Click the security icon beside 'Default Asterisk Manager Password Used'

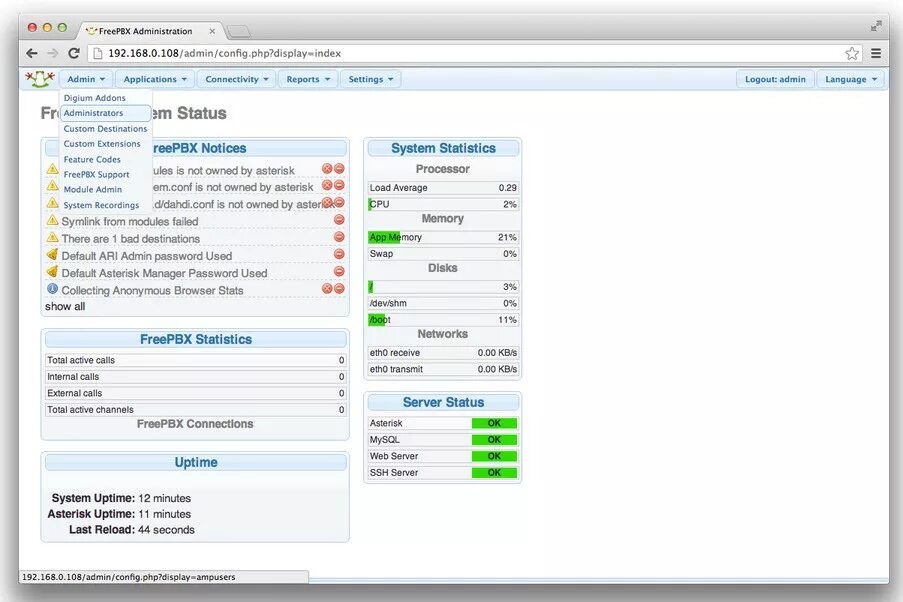(x=52, y=271)
